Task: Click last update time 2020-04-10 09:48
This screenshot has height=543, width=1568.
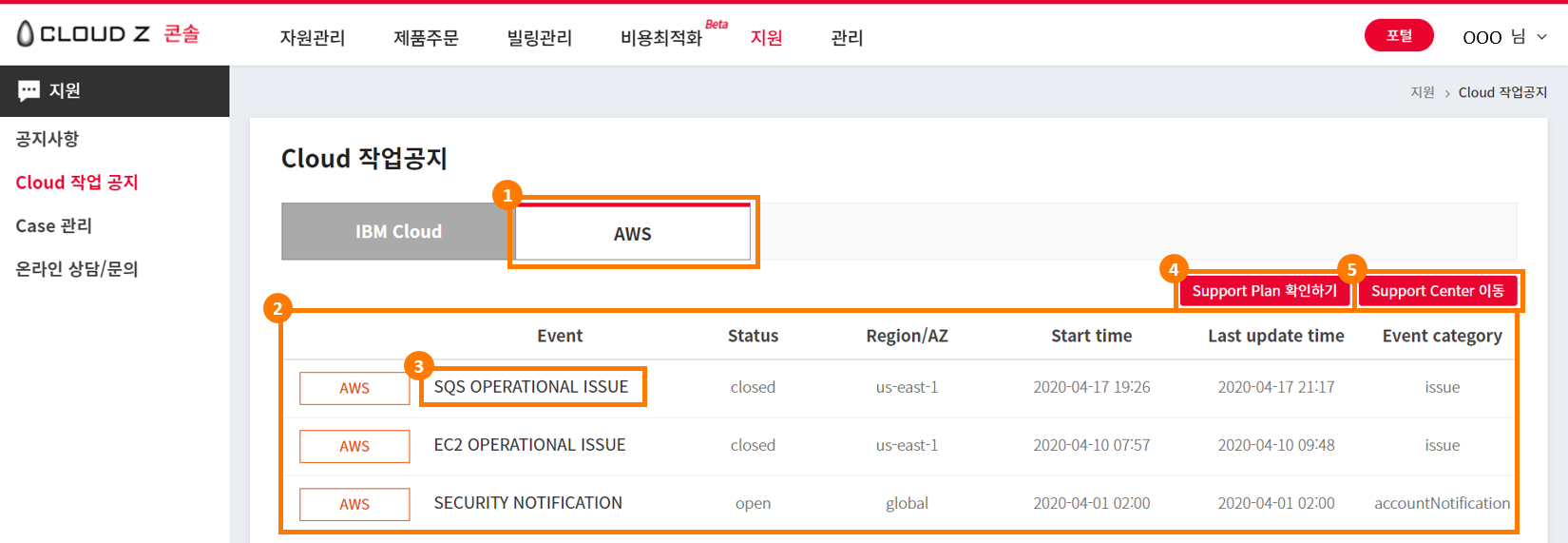Action: click(1275, 445)
